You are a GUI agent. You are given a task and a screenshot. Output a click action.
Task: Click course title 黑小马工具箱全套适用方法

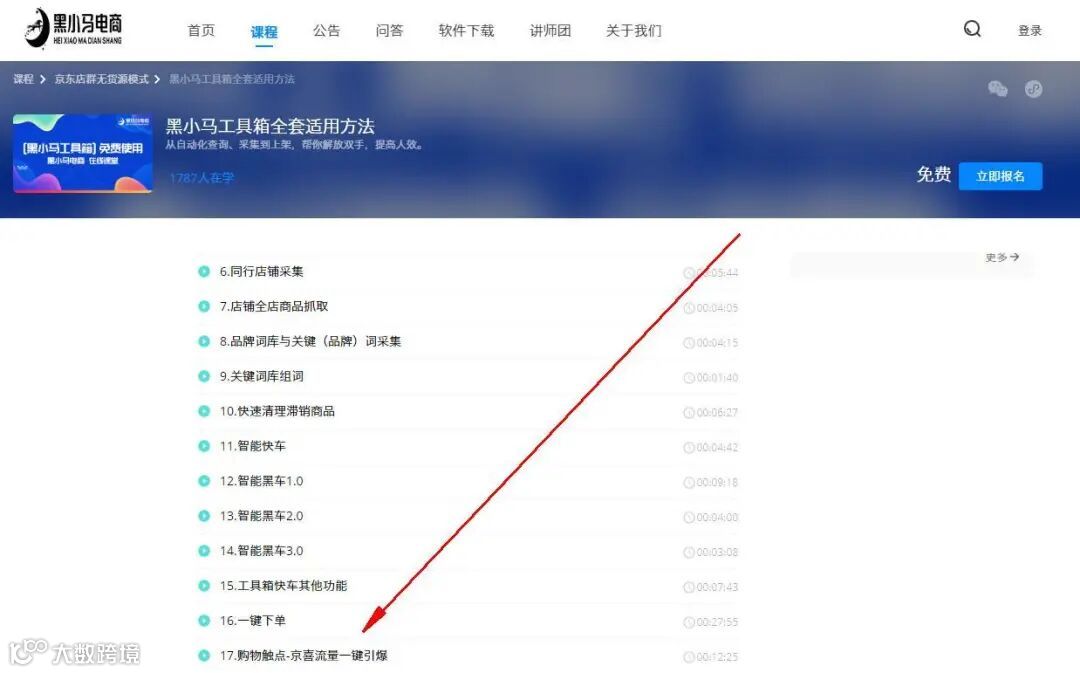(x=270, y=126)
